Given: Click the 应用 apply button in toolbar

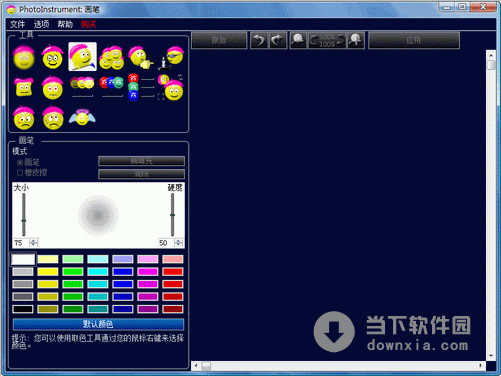Looking at the screenshot, I should (x=414, y=40).
